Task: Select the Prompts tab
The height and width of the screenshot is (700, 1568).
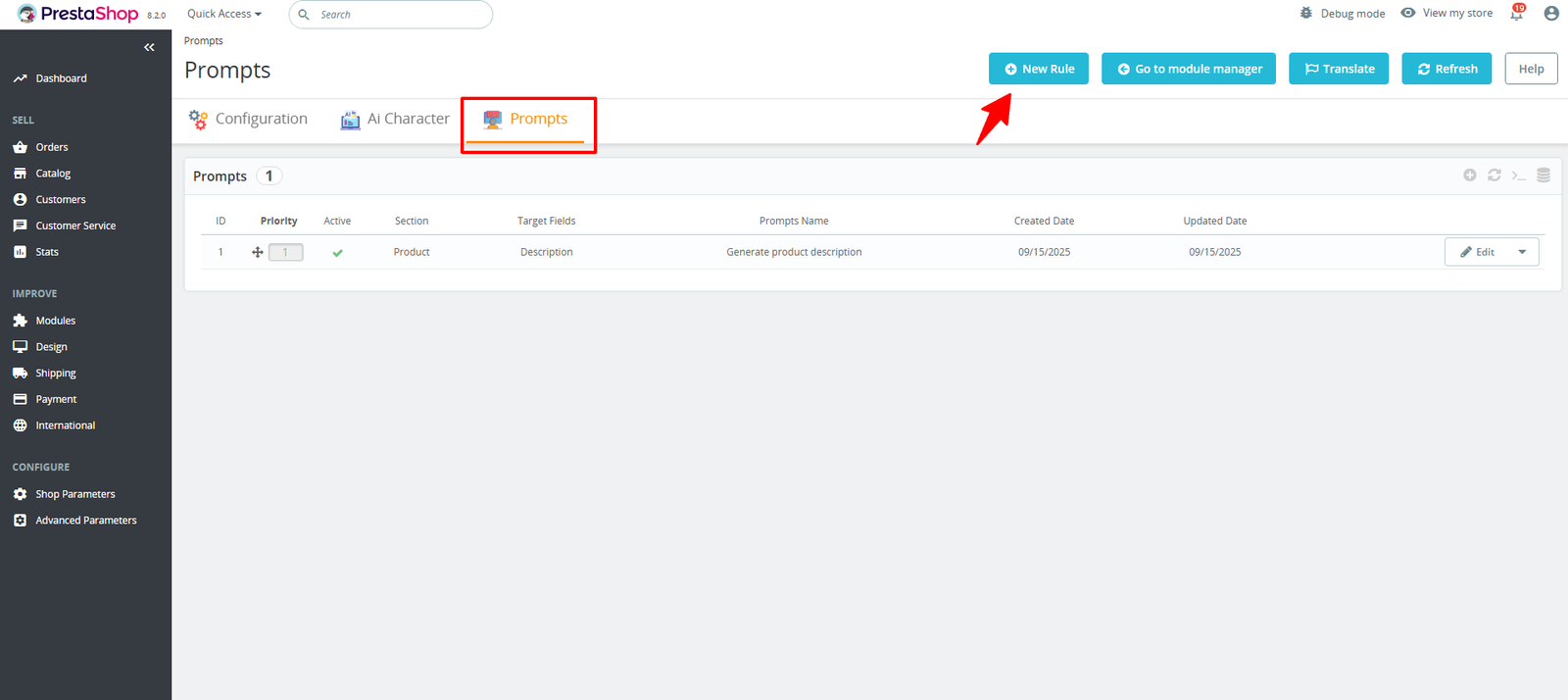Action: tap(525, 120)
